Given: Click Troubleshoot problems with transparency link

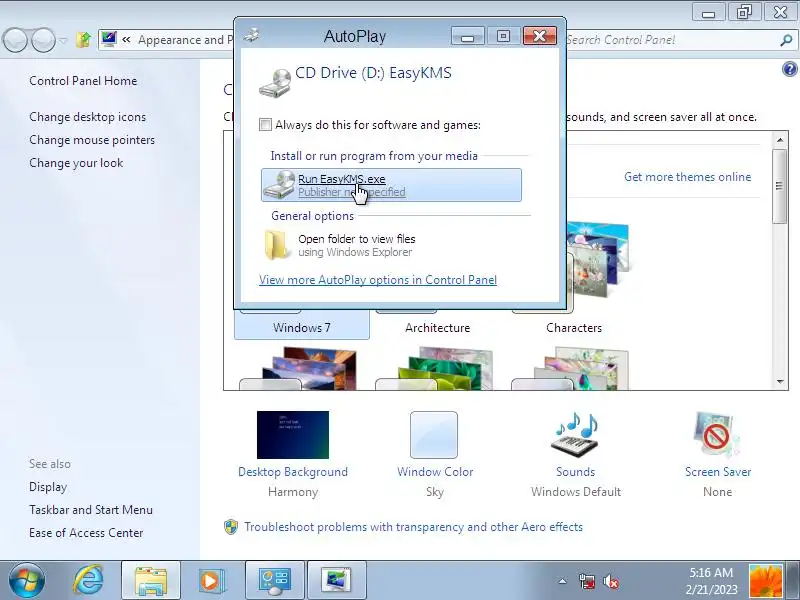Looking at the screenshot, I should tap(413, 527).
